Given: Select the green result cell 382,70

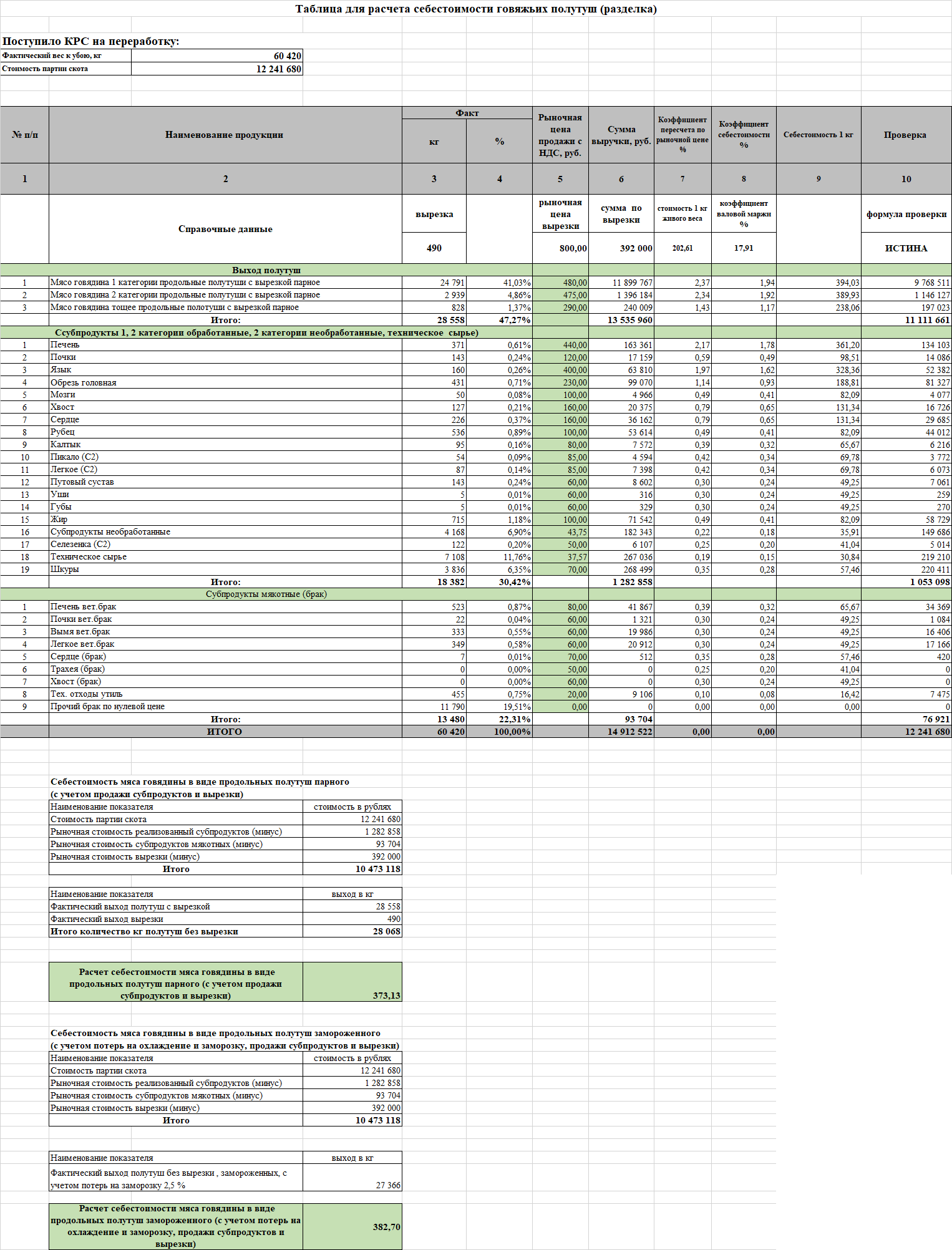Looking at the screenshot, I should [352, 1227].
